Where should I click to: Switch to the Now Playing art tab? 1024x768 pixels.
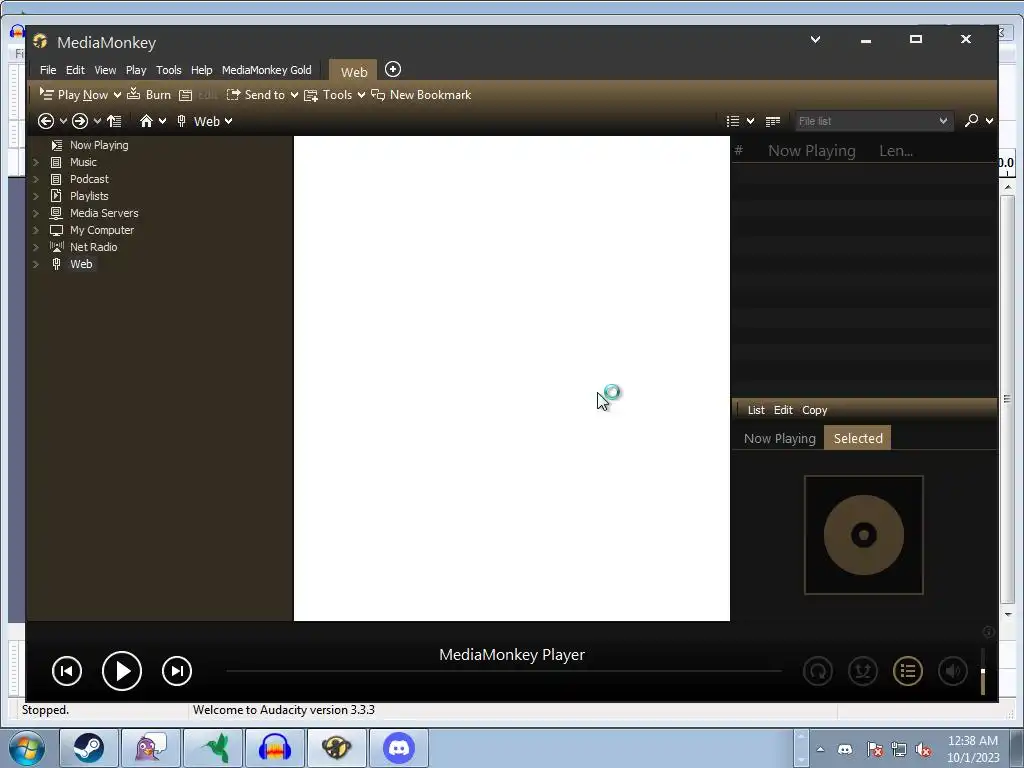click(x=780, y=438)
